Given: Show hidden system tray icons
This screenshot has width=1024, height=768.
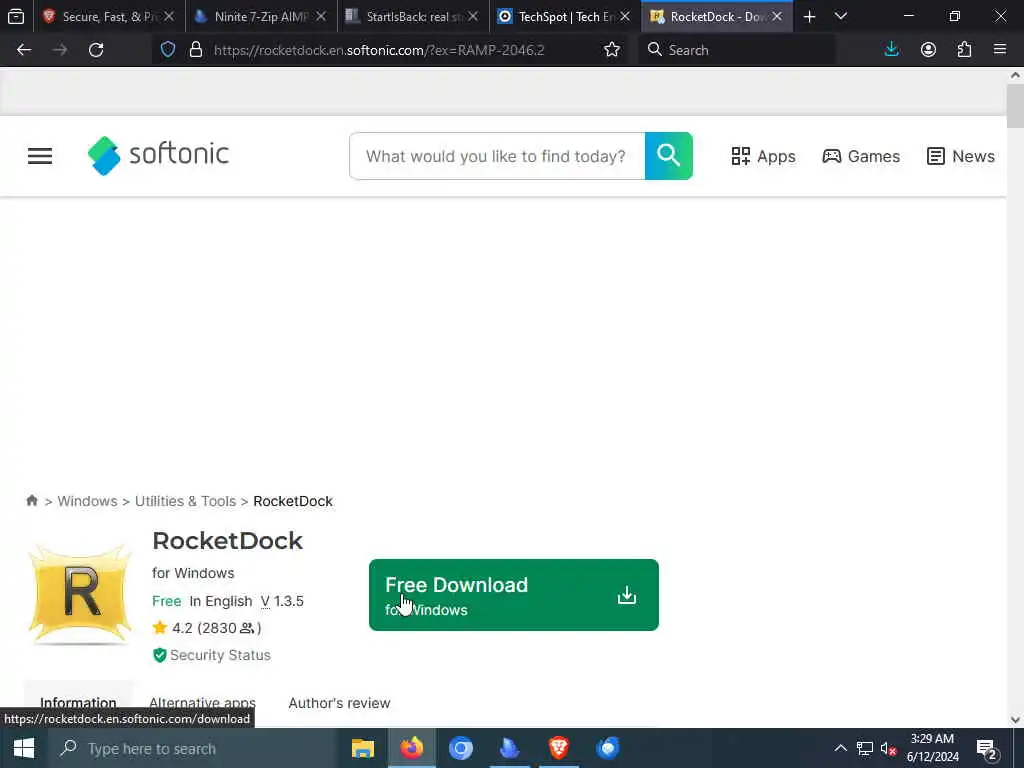Looking at the screenshot, I should click(840, 748).
